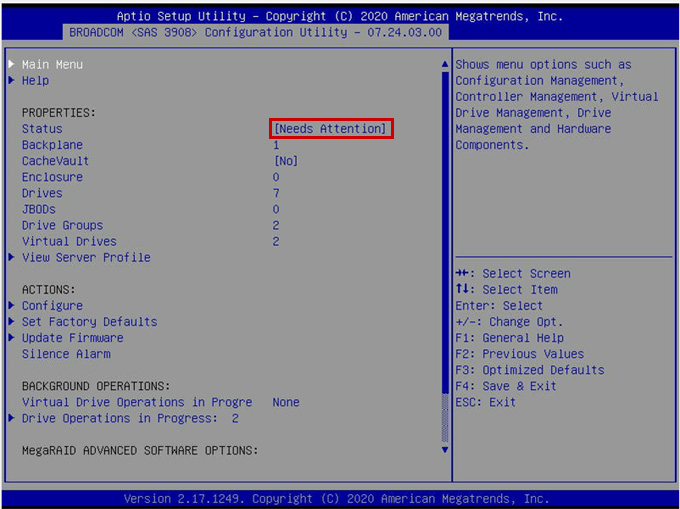Open the Configure action

(52, 306)
